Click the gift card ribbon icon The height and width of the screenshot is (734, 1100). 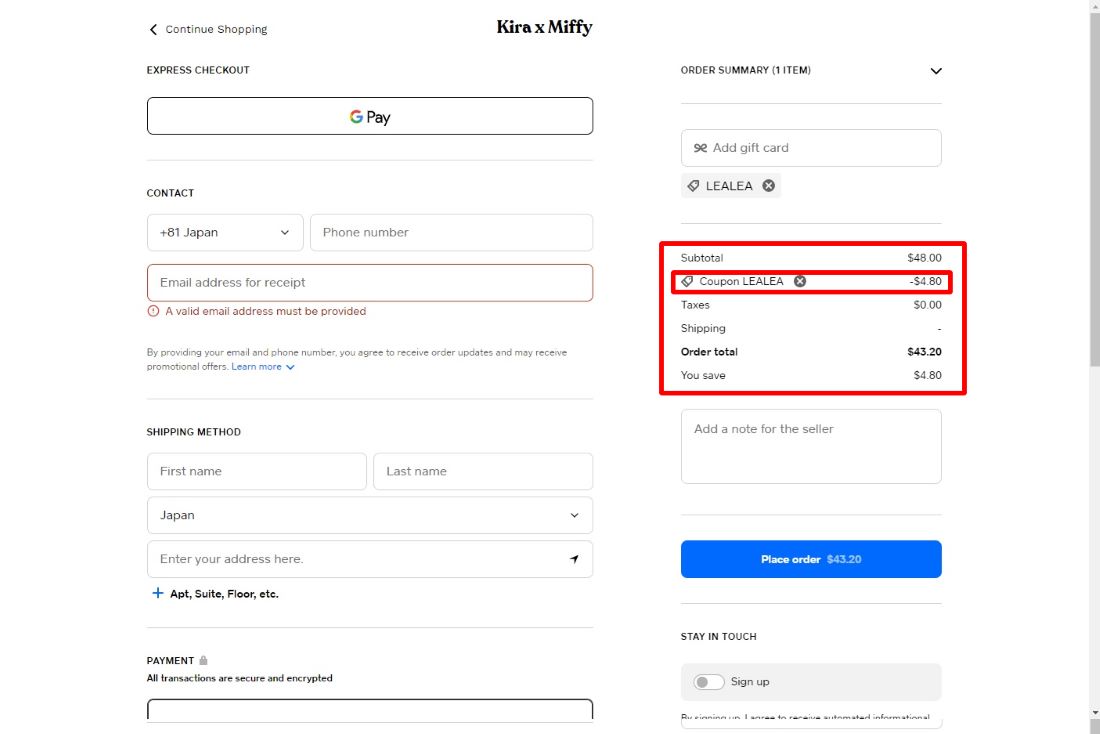point(700,148)
